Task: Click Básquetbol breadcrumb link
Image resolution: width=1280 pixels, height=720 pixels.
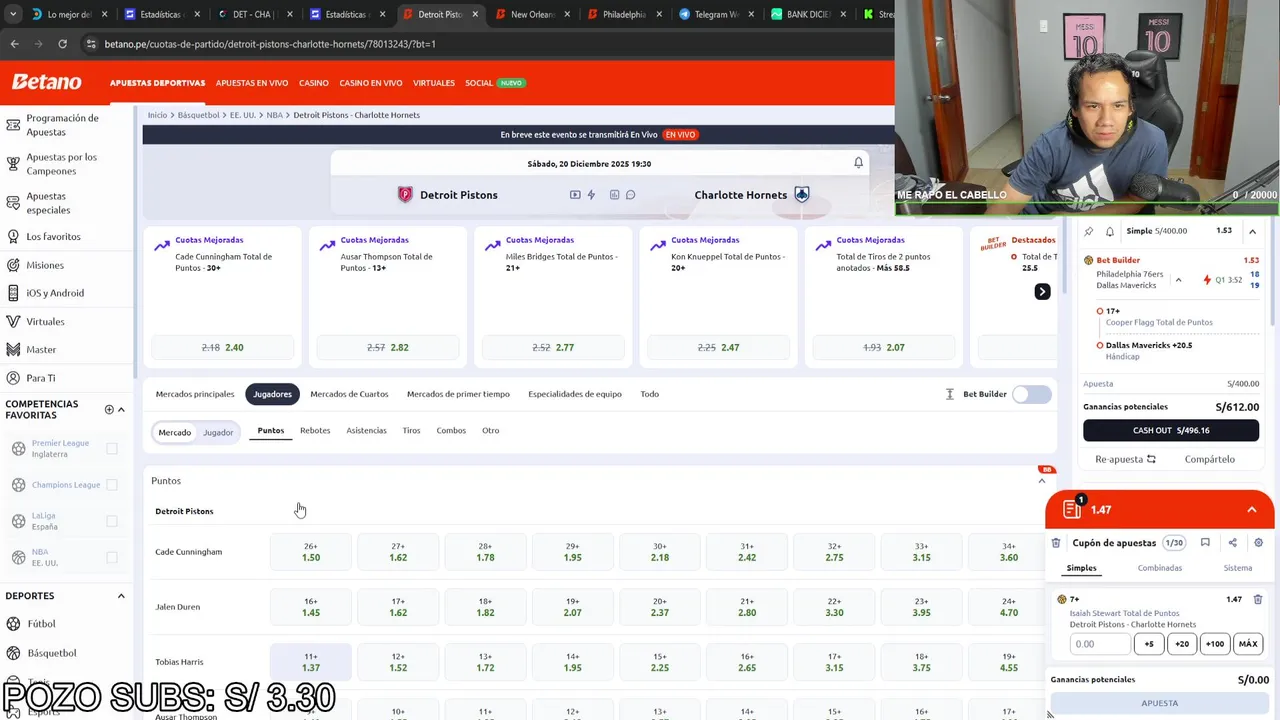Action: 198,115
